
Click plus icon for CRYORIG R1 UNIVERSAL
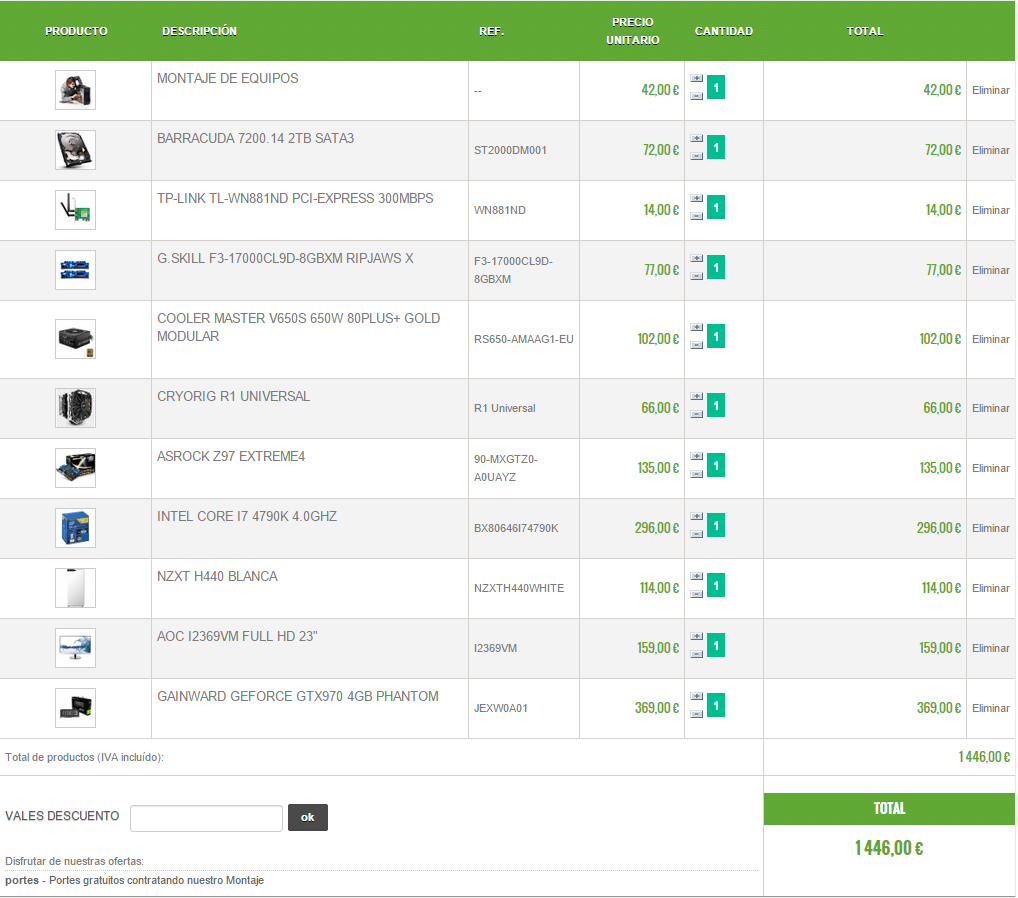click(696, 396)
